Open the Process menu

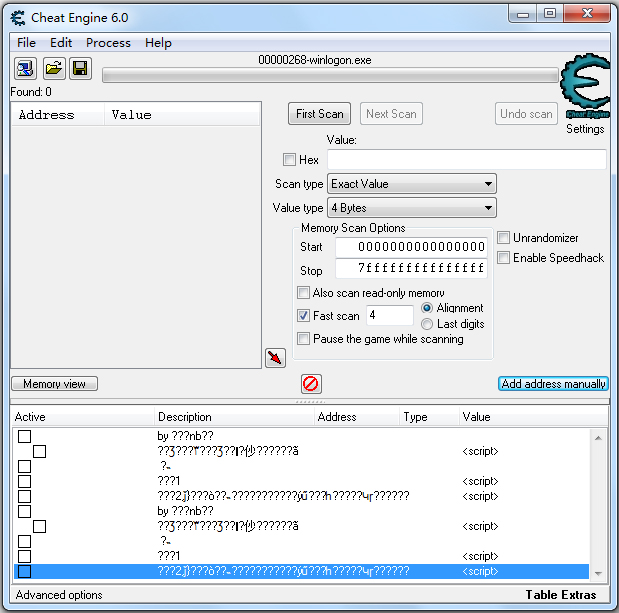[108, 43]
